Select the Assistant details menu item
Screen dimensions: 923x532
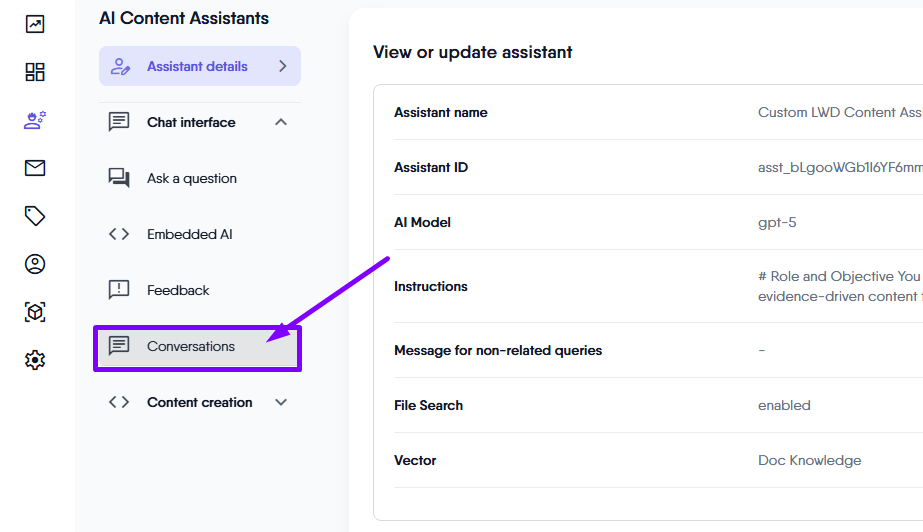coord(197,66)
